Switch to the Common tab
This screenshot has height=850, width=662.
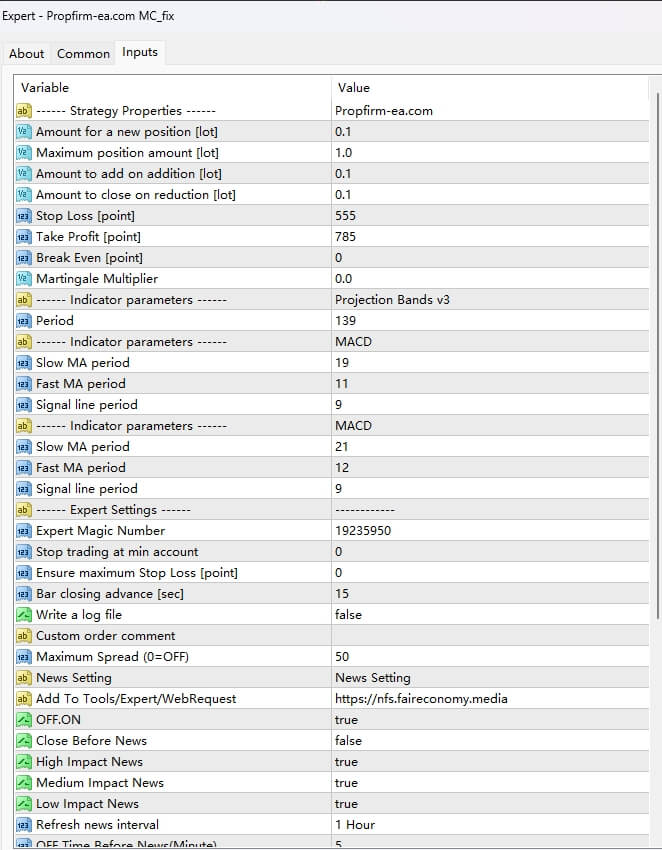pos(83,54)
